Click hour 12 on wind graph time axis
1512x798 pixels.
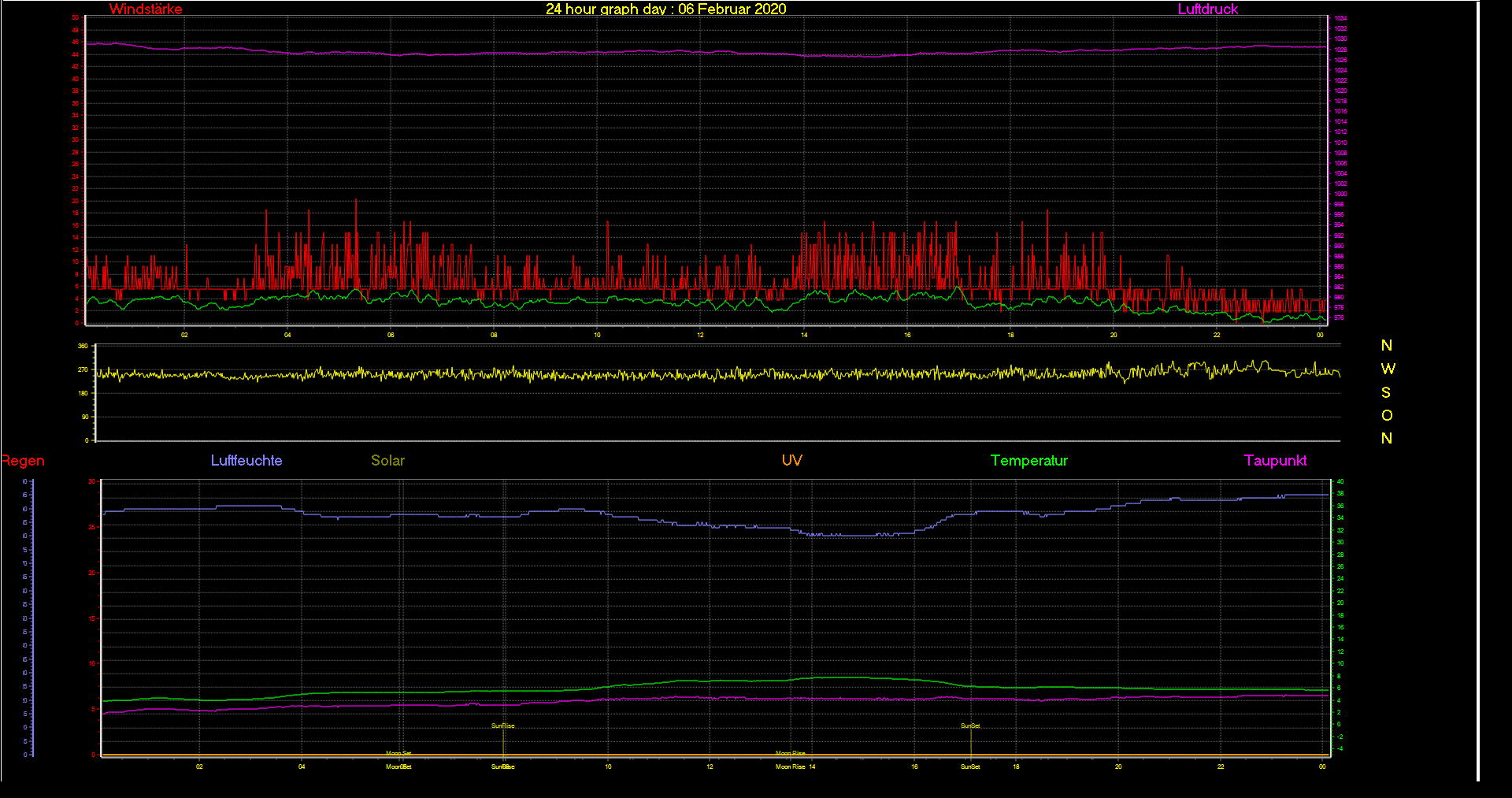point(700,335)
